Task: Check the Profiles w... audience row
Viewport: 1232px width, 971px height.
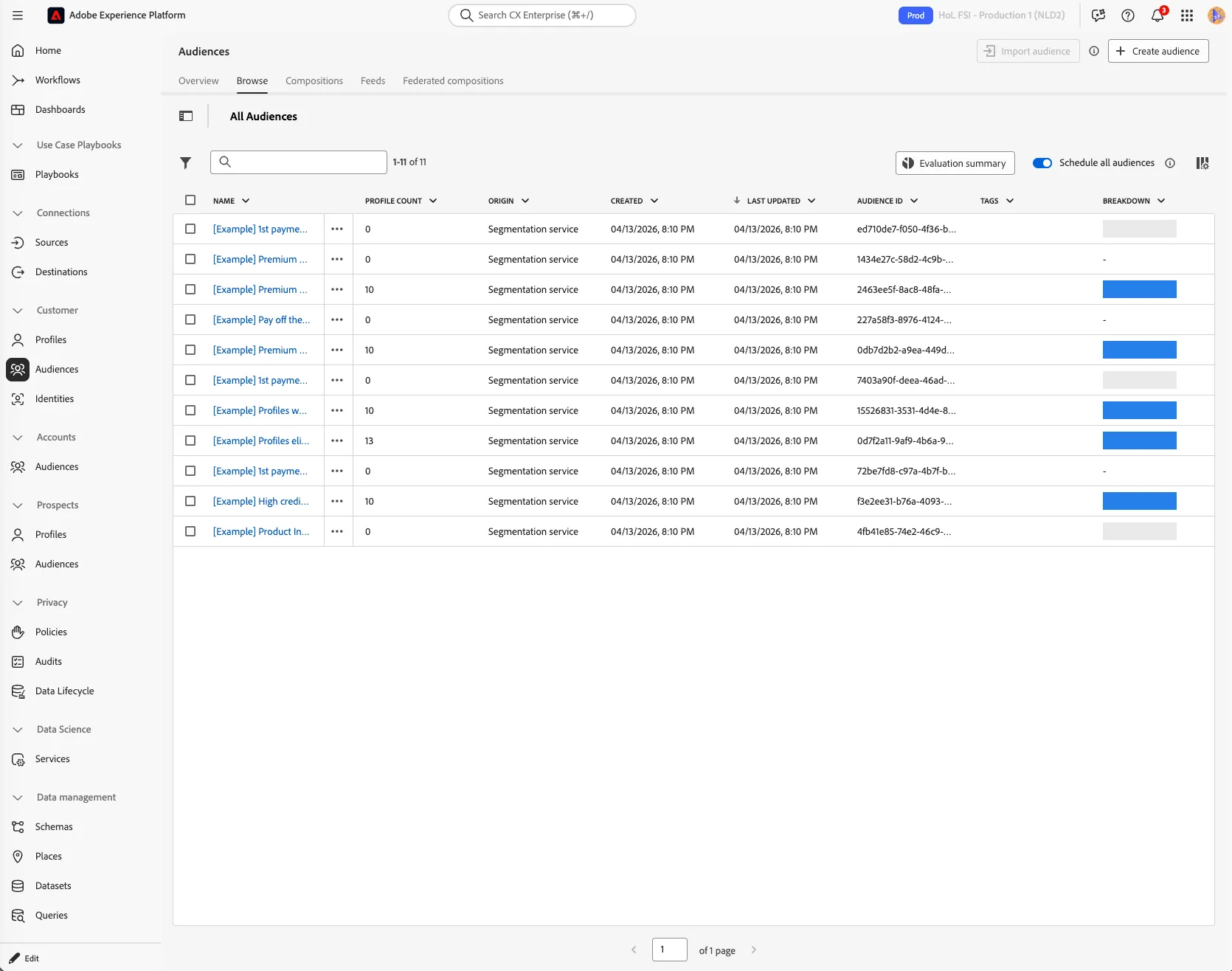Action: [x=190, y=410]
